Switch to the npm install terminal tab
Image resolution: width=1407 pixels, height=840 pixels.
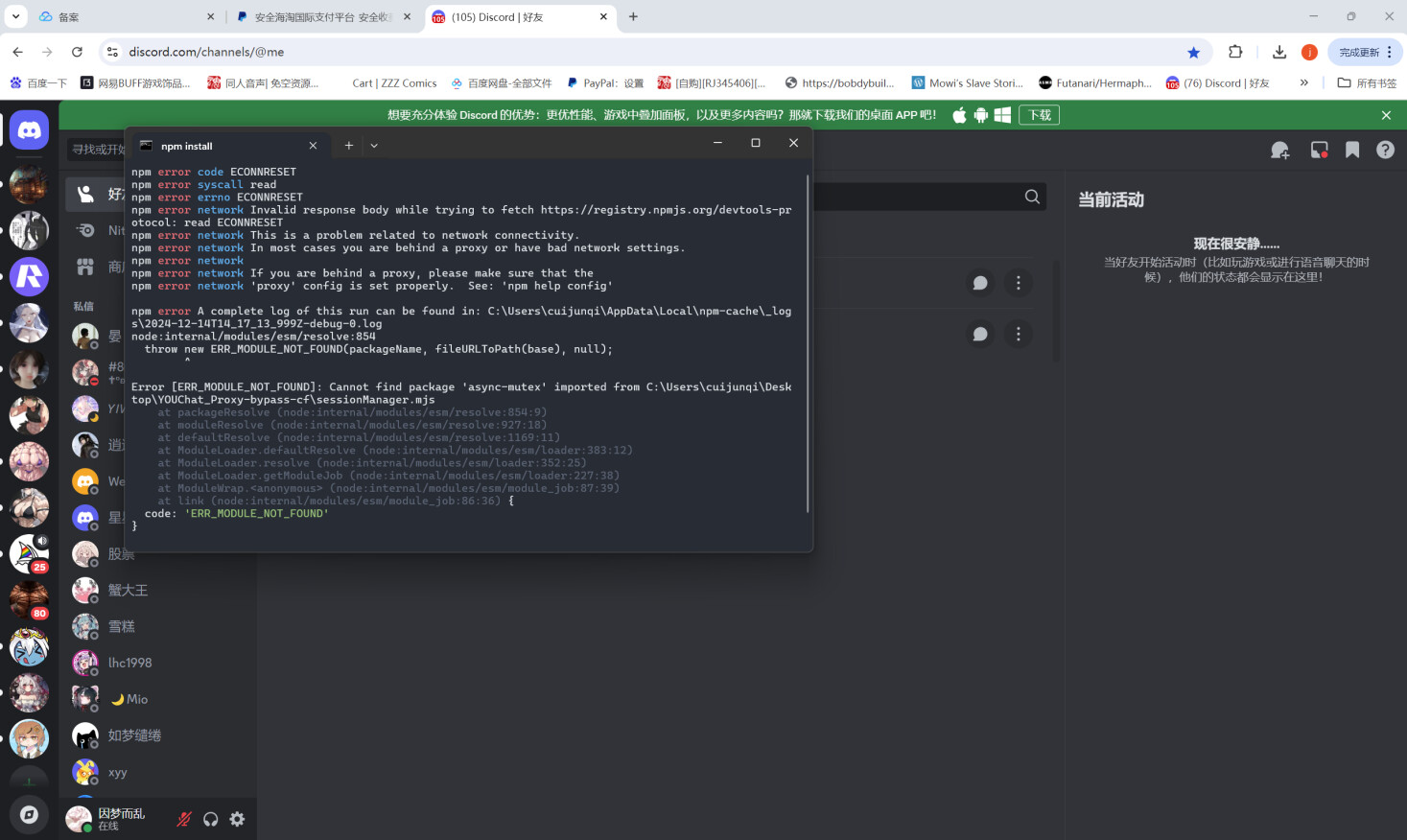[x=221, y=146]
